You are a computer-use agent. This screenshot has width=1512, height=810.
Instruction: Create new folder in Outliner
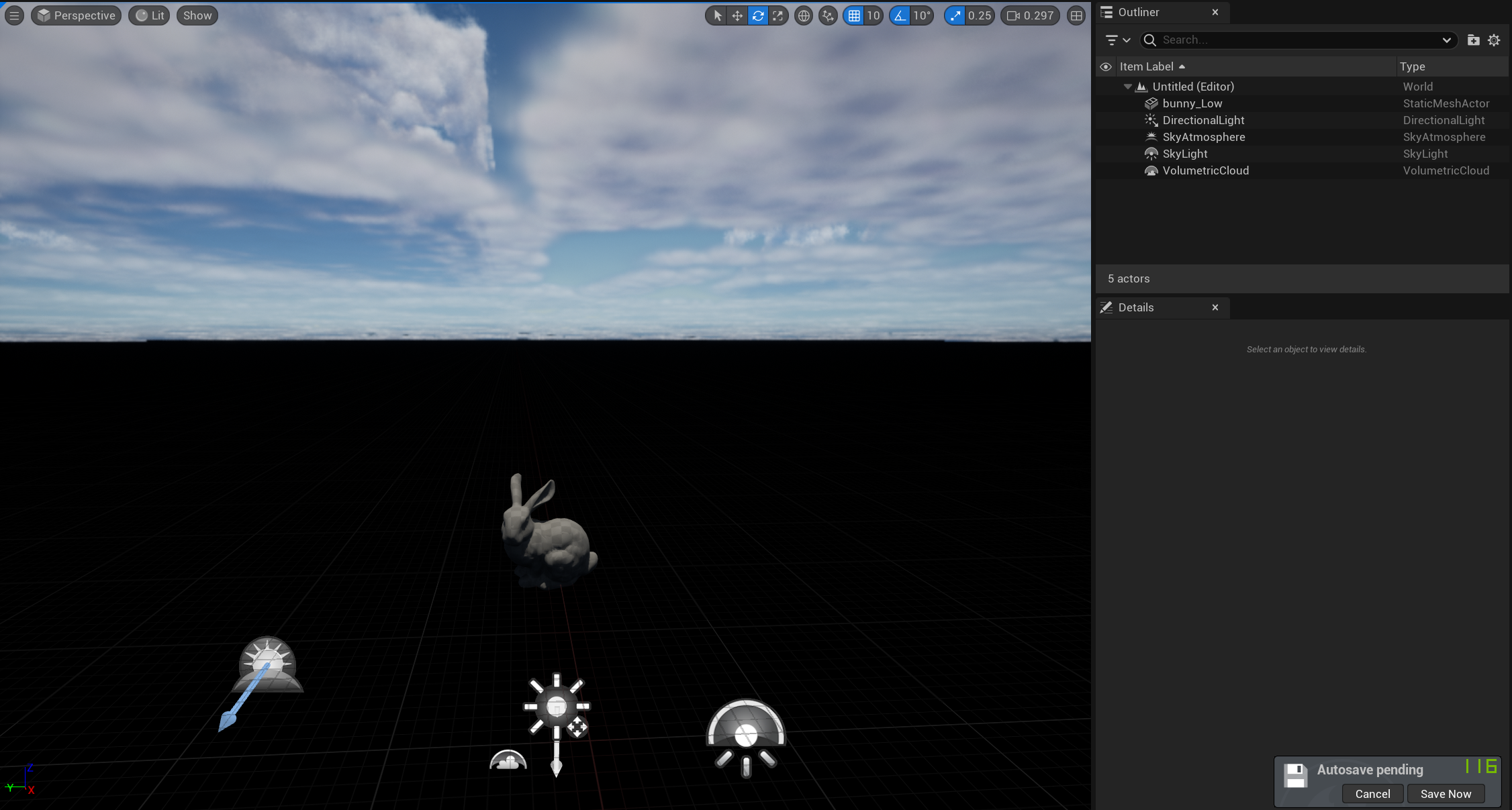pos(1473,40)
